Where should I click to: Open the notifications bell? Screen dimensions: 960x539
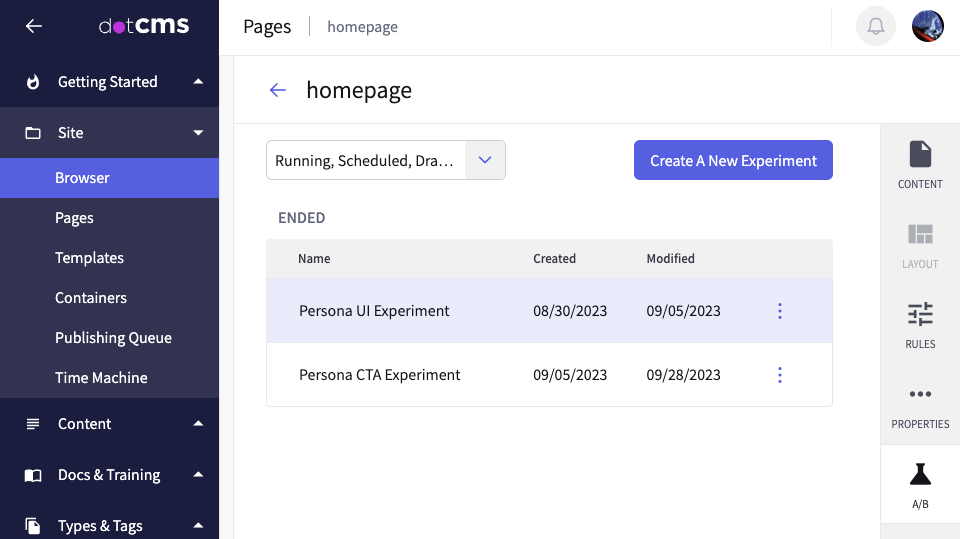(875, 27)
